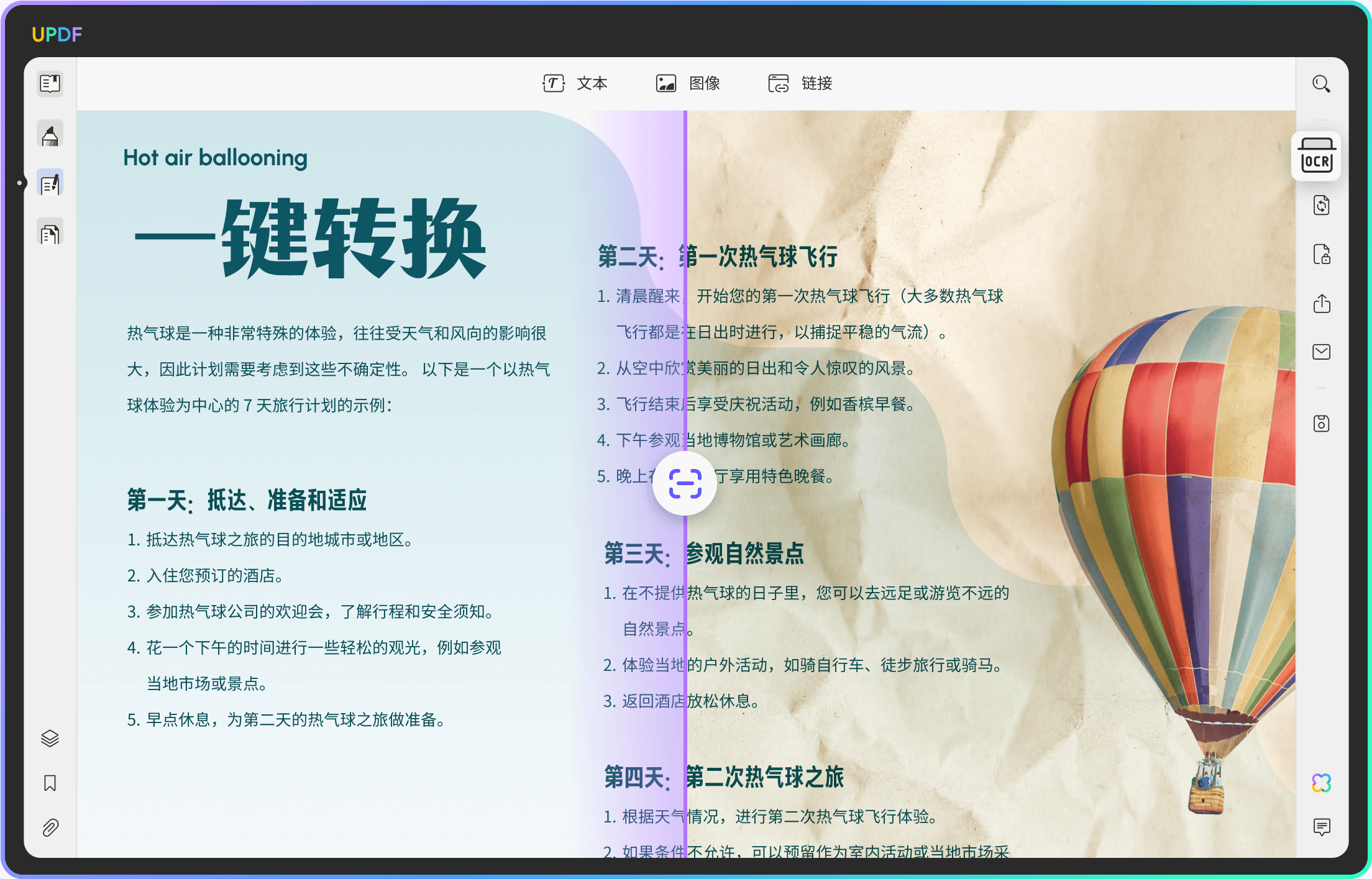Click line '1. 抵达热气球之旅的目的地城市或地区。'
Screen dimensions: 1372x879
(270, 539)
